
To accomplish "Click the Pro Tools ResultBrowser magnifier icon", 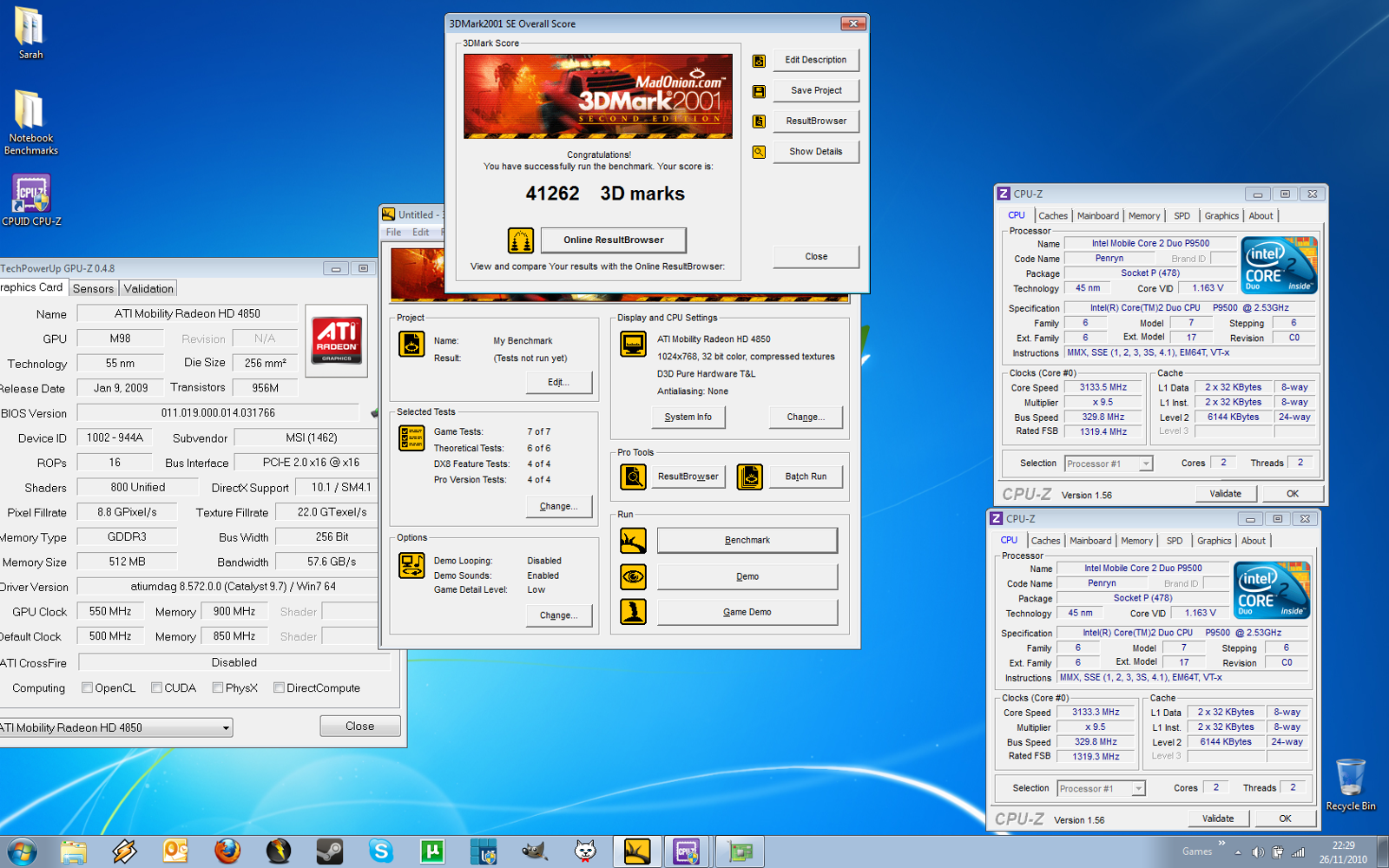I will tap(633, 477).
